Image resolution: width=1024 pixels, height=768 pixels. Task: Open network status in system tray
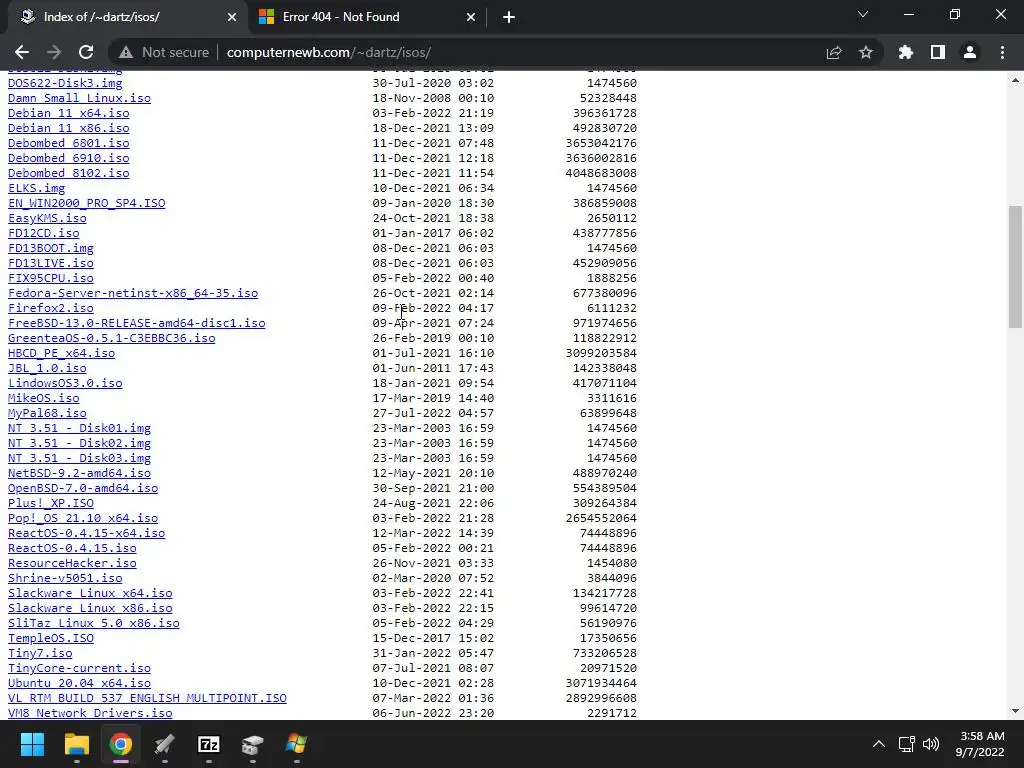tap(906, 744)
